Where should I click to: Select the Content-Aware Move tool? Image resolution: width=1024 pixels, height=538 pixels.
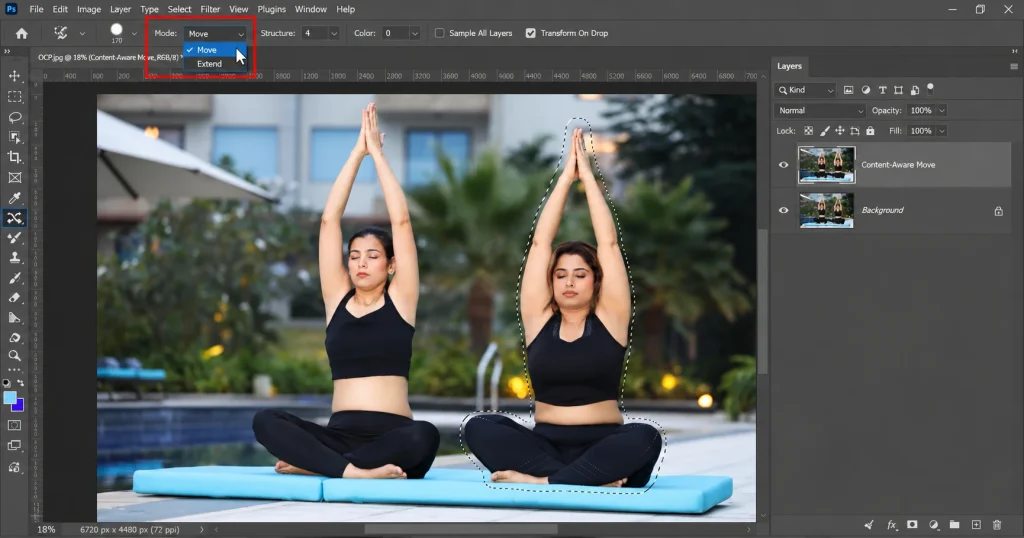tap(14, 218)
